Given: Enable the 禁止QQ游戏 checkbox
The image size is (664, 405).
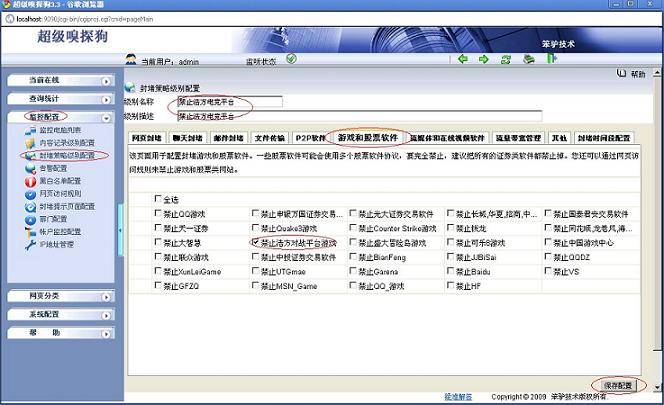Looking at the screenshot, I should tap(158, 214).
